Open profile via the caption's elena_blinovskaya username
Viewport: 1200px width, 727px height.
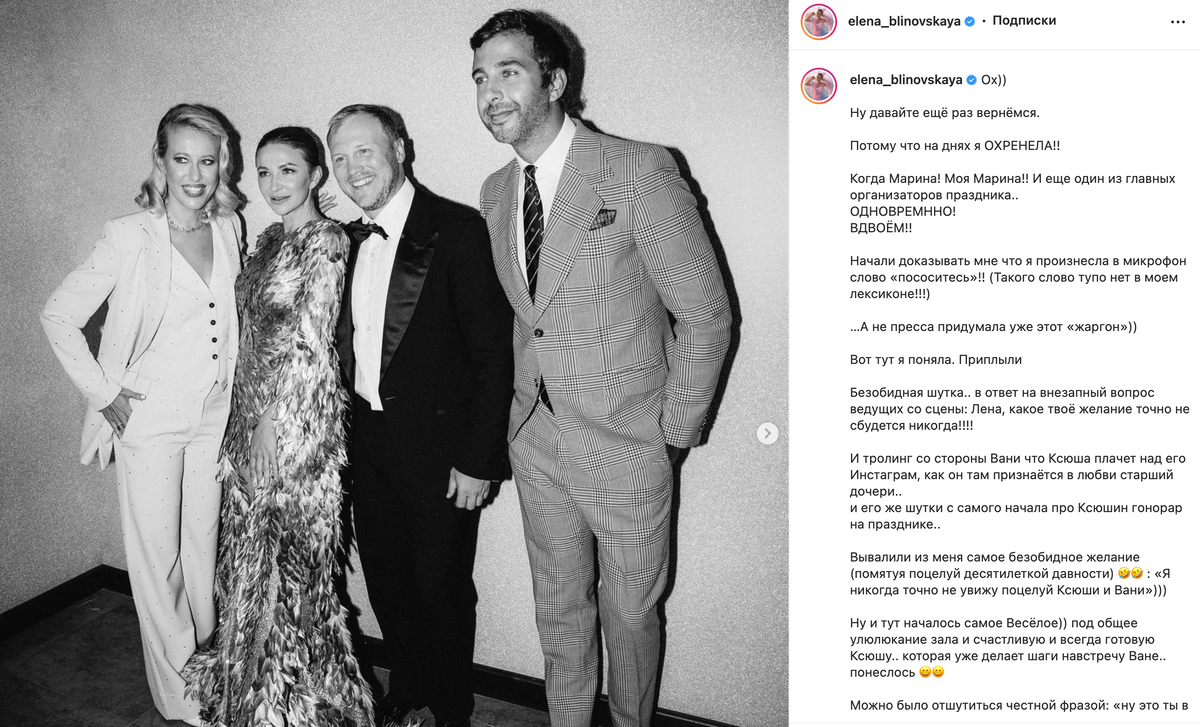click(905, 79)
